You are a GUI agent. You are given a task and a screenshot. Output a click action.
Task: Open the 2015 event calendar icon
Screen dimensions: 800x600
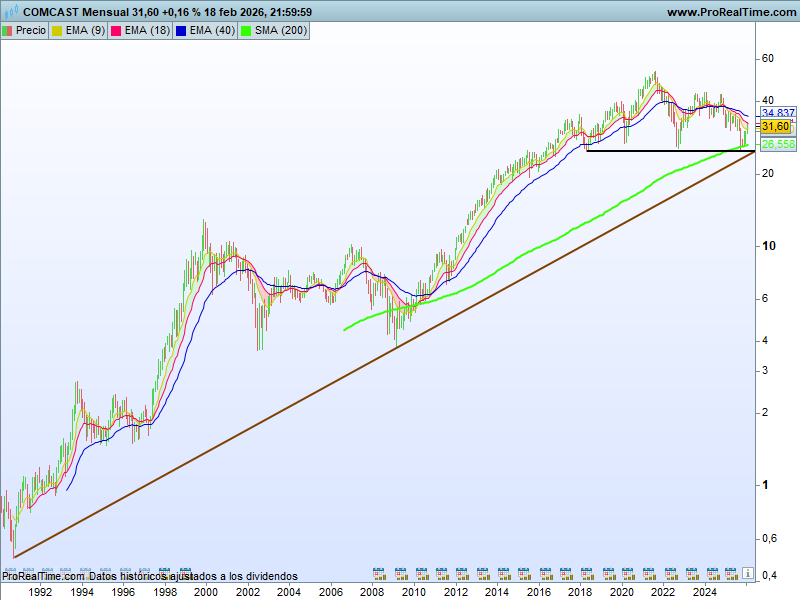pyautogui.click(x=524, y=574)
